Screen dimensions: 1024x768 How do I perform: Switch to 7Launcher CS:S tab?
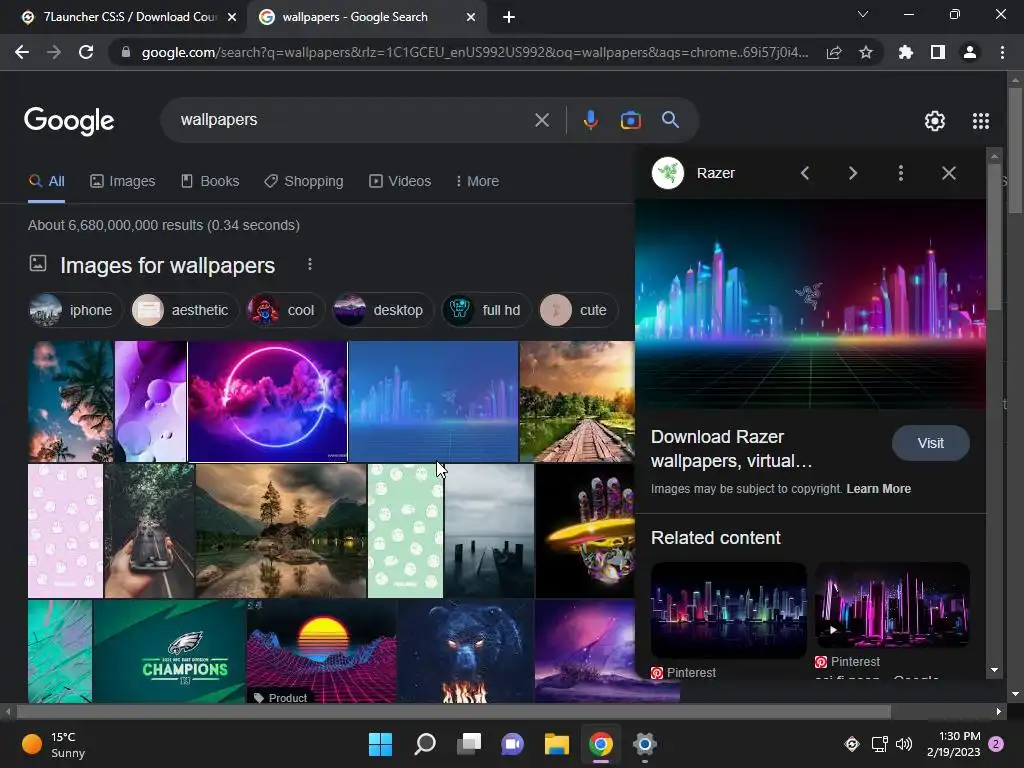pyautogui.click(x=124, y=17)
